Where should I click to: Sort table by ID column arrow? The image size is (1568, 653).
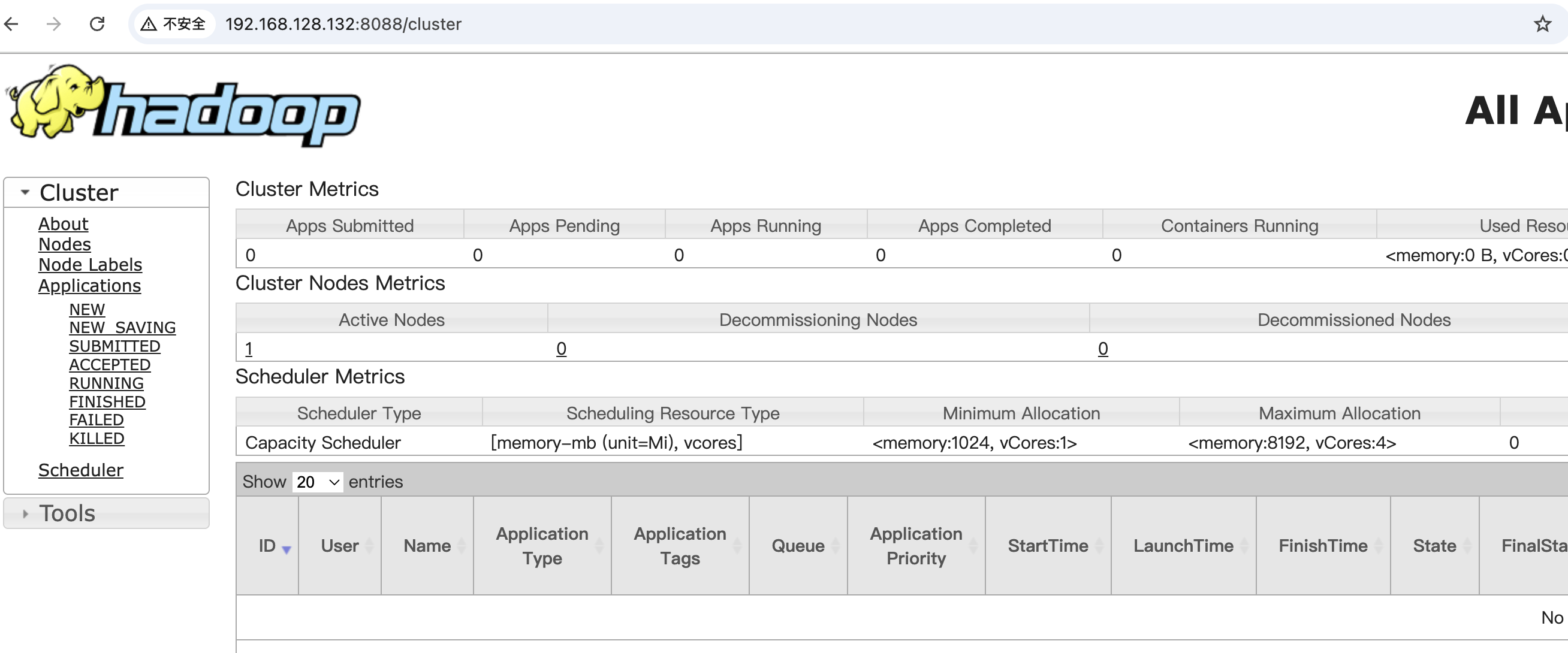(286, 549)
